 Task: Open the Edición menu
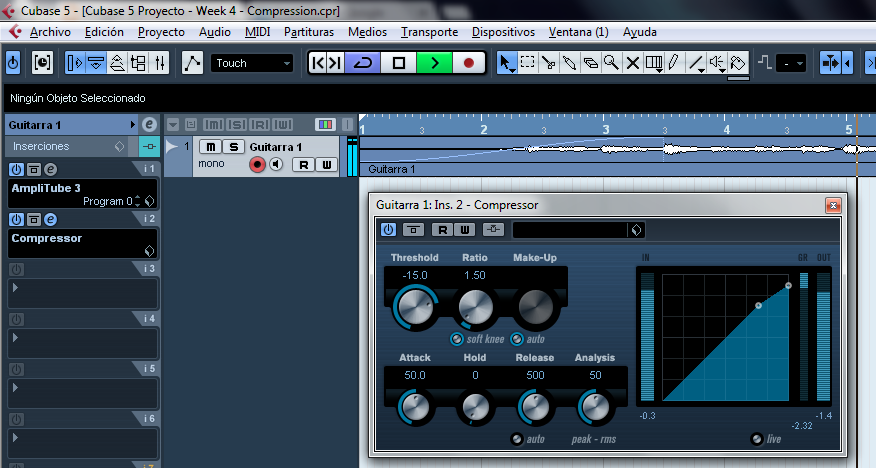[104, 32]
